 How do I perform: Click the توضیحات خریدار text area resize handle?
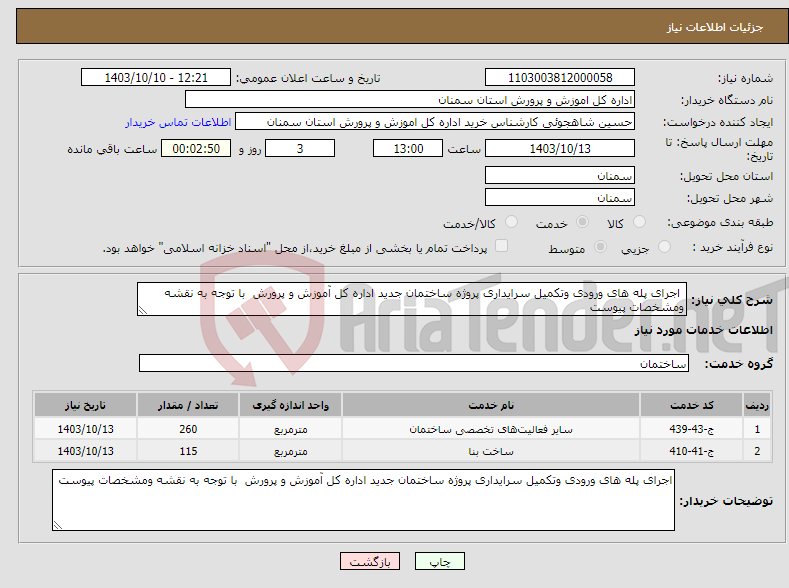coord(58,525)
